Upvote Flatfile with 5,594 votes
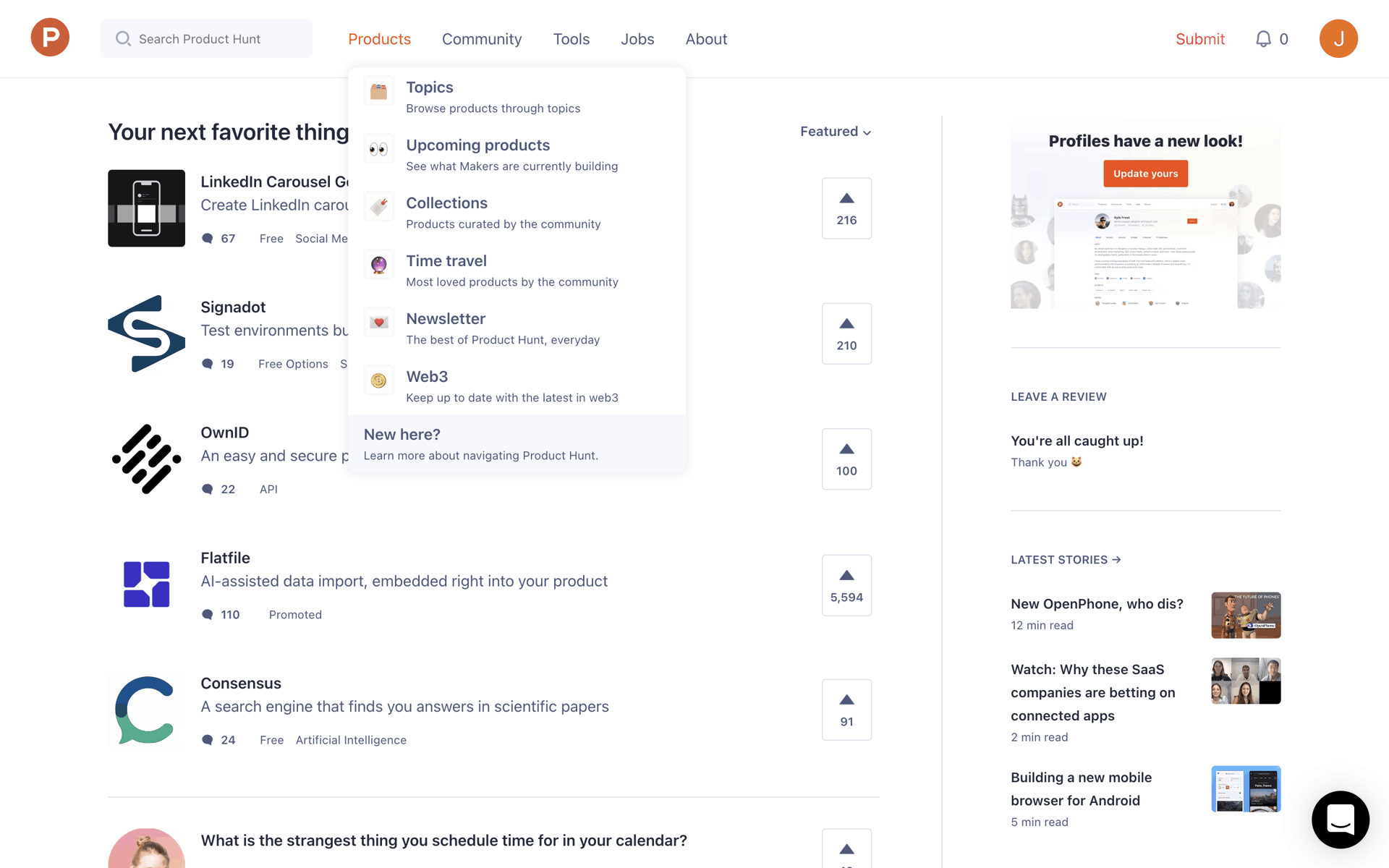 846,585
